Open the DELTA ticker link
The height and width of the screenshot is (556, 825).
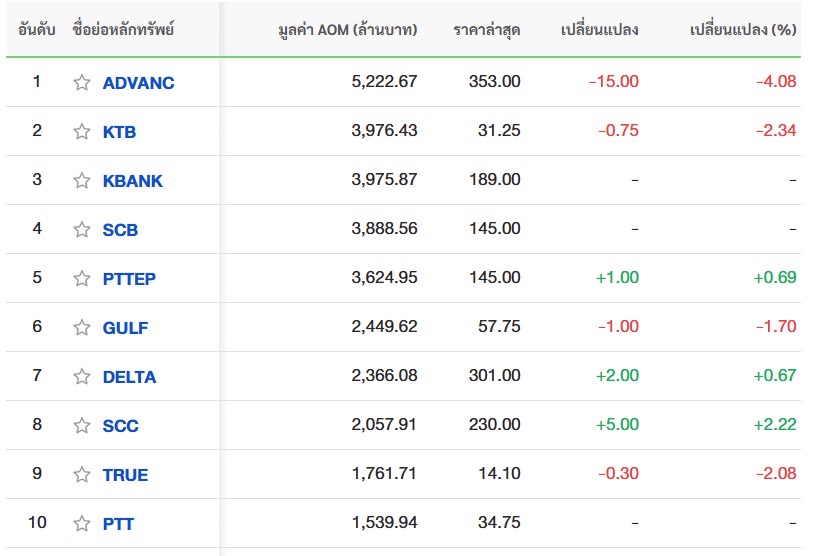click(129, 377)
